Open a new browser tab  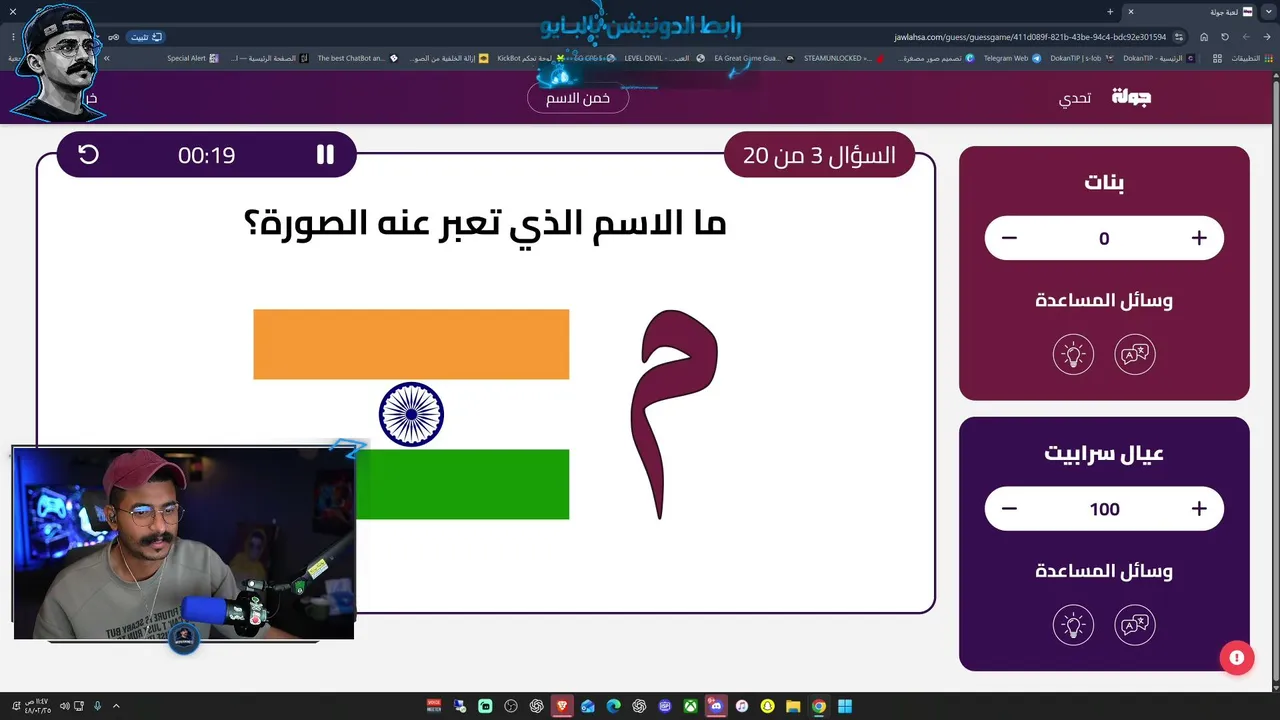click(1110, 12)
